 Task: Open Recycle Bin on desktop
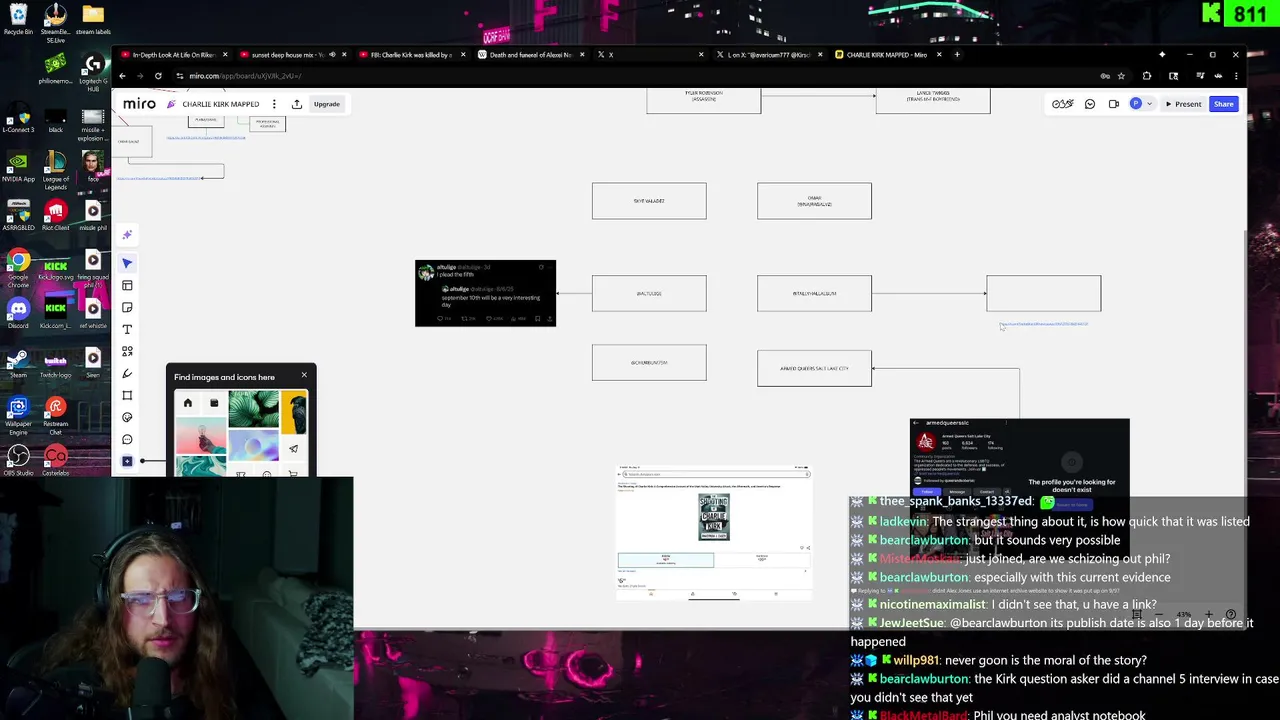coord(18,20)
